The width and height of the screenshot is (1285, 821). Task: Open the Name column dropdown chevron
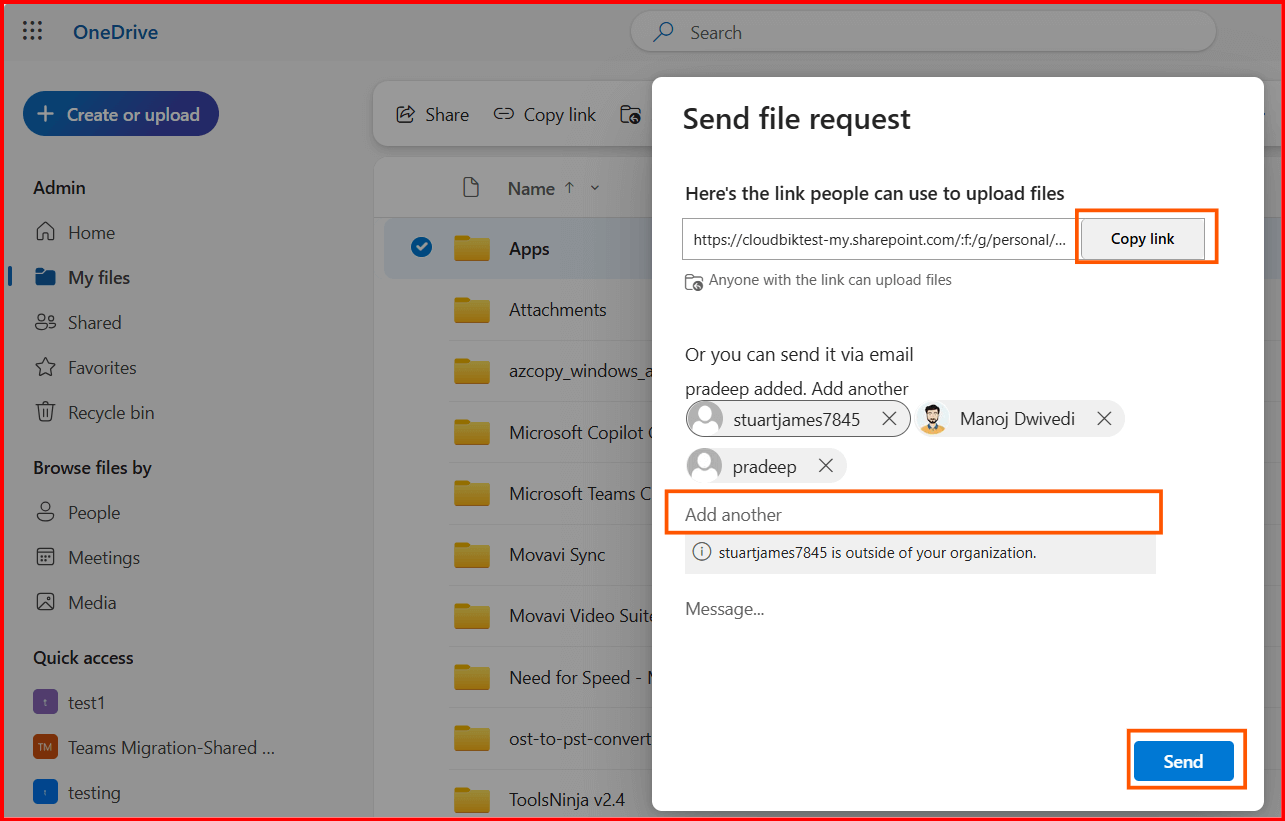[x=595, y=188]
